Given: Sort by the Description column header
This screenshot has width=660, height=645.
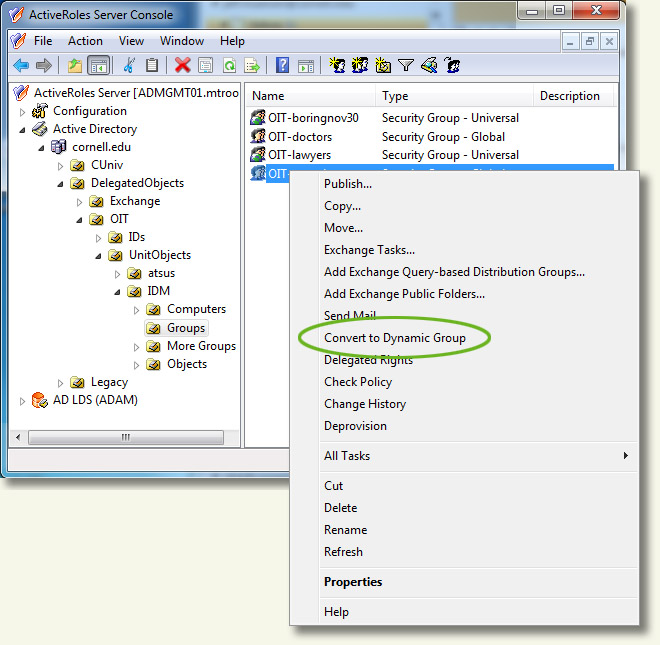Looking at the screenshot, I should point(574,96).
